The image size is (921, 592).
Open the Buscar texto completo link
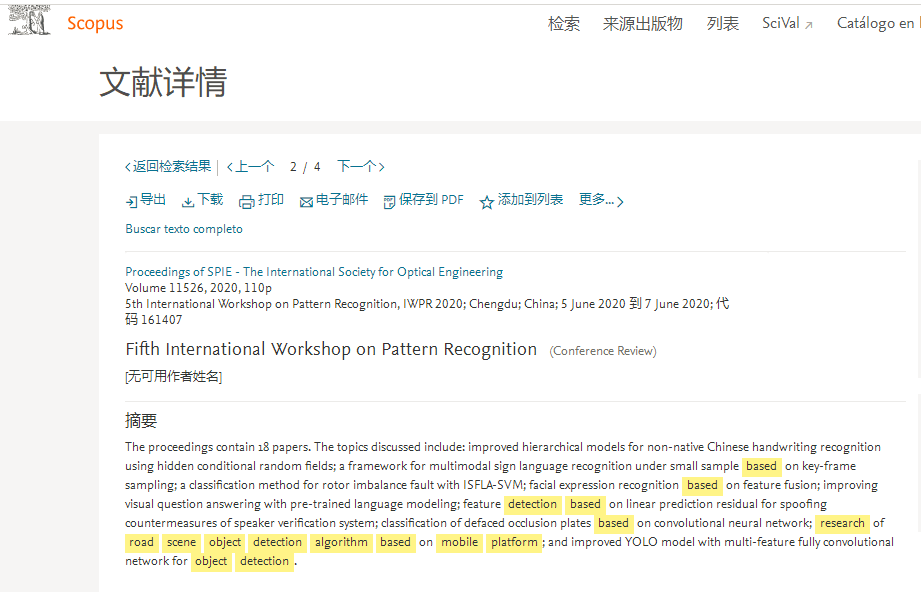(184, 229)
